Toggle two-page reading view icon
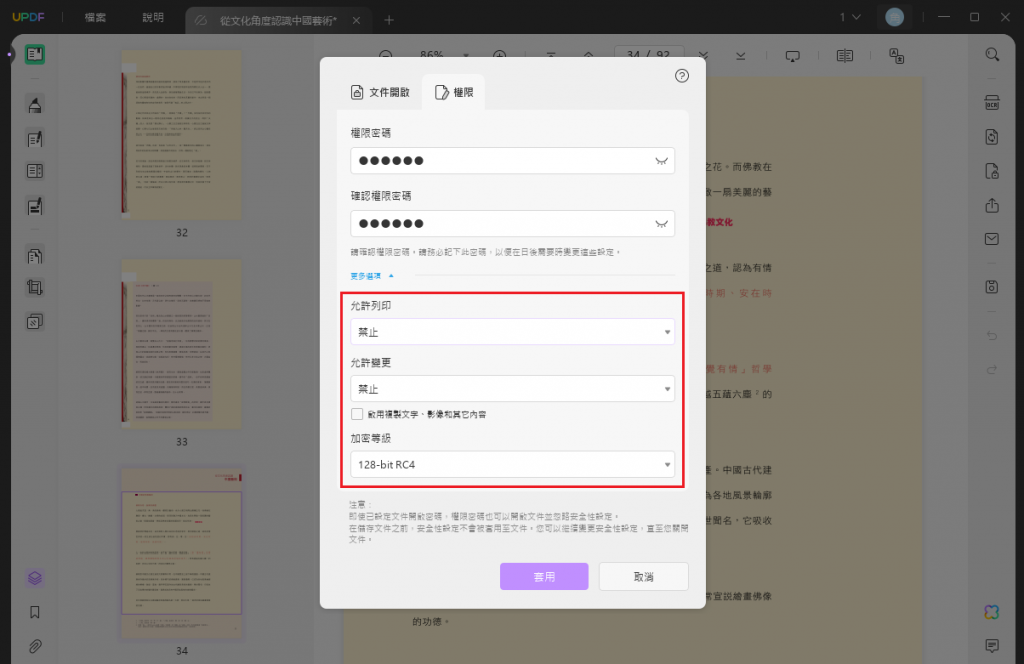Screen dimensions: 1024x664 [x=844, y=56]
